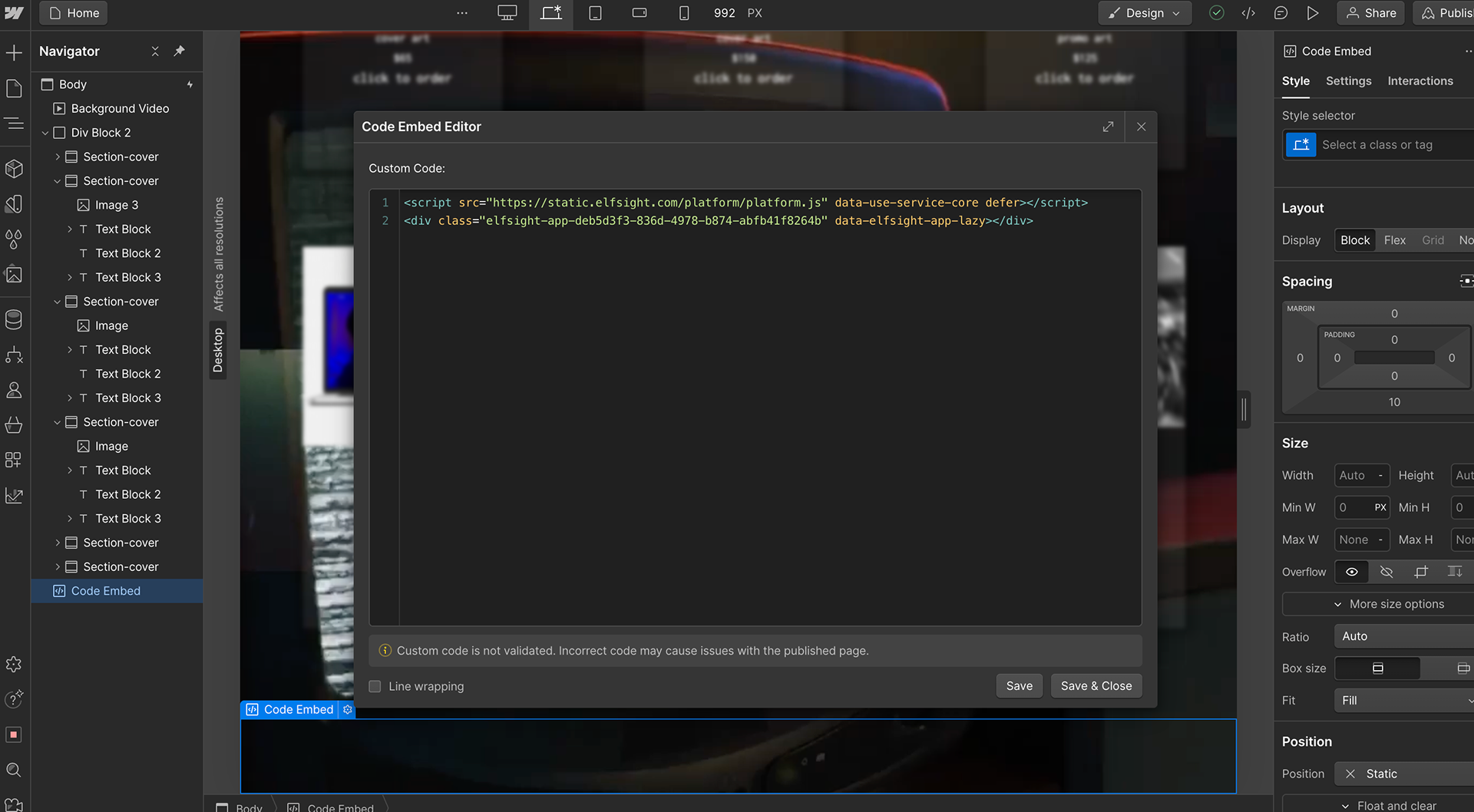
Task: Set overflow to visible eye icon
Action: pyautogui.click(x=1352, y=572)
